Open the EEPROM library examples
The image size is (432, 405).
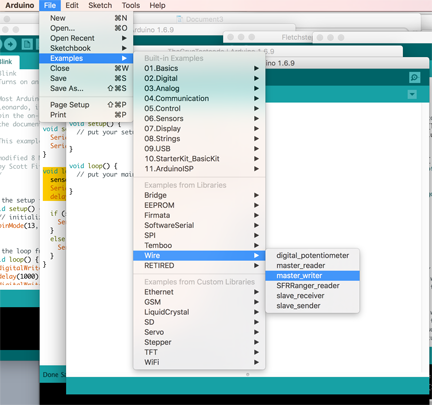tap(199, 205)
